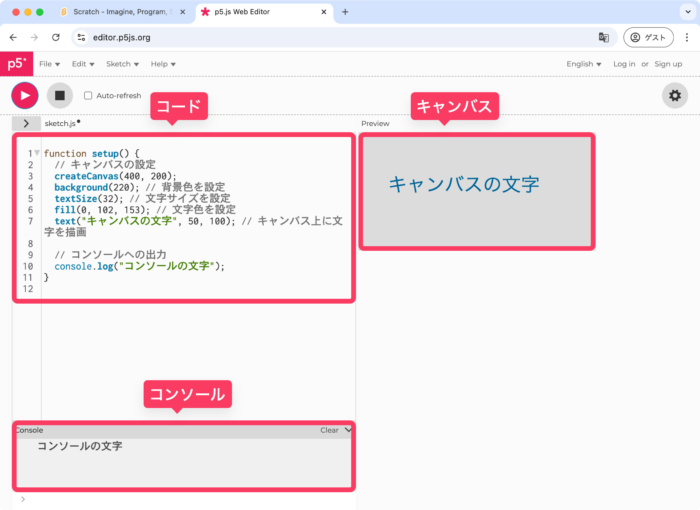The width and height of the screenshot is (700, 510).
Task: Open the editor settings gear
Action: click(x=675, y=95)
